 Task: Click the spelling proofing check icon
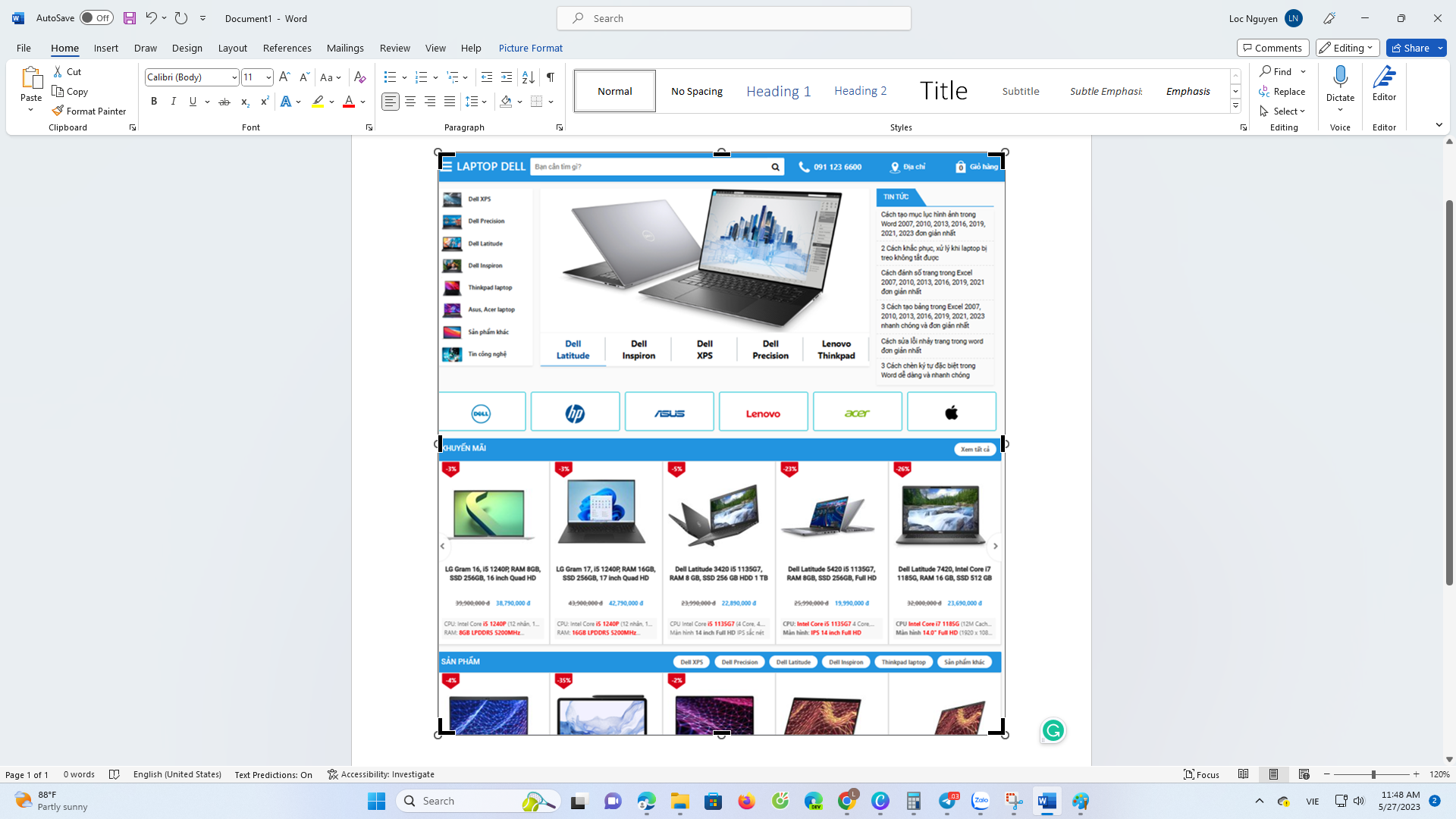(115, 774)
